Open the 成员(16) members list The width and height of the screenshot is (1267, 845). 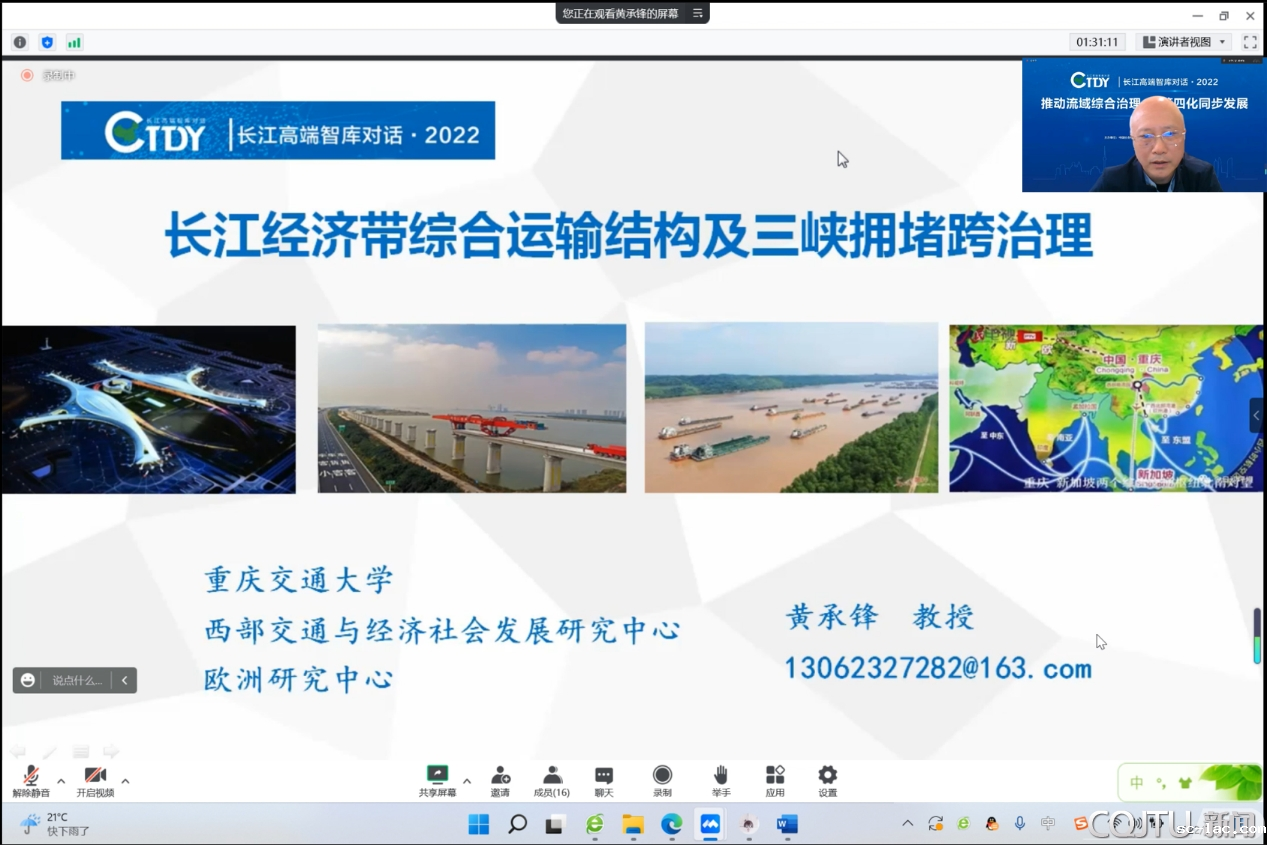pos(552,781)
